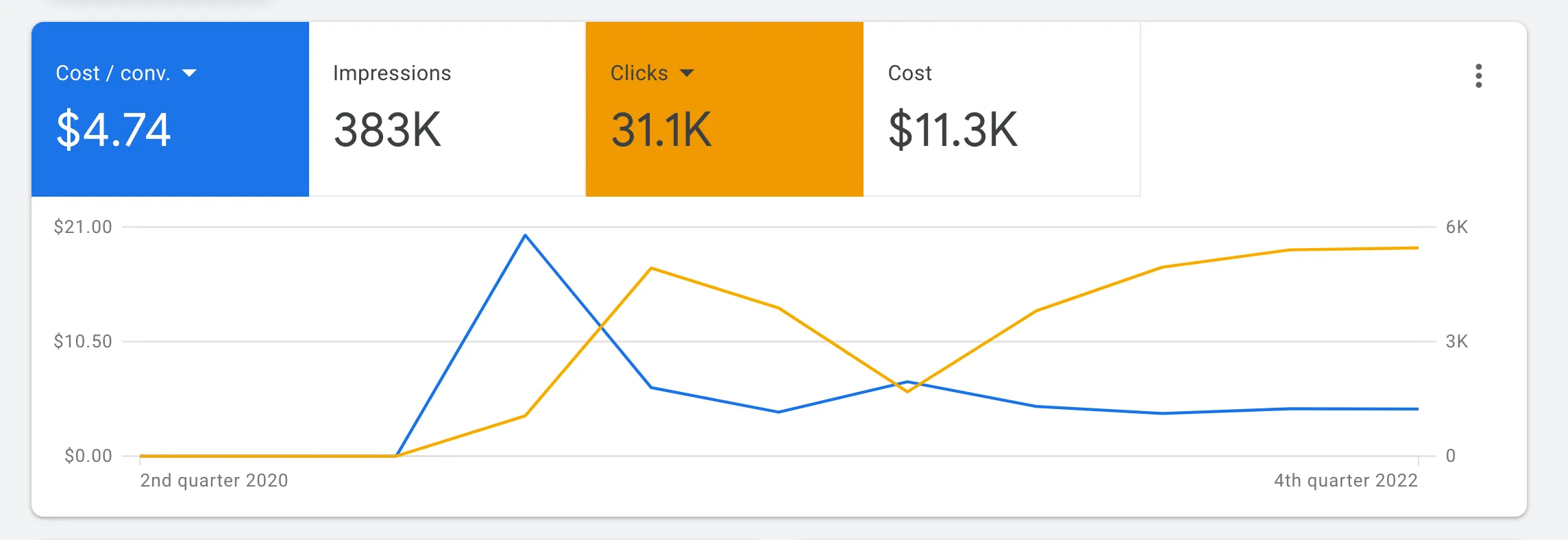1568x540 pixels.
Task: Select the Cost metric card
Action: 1001,109
